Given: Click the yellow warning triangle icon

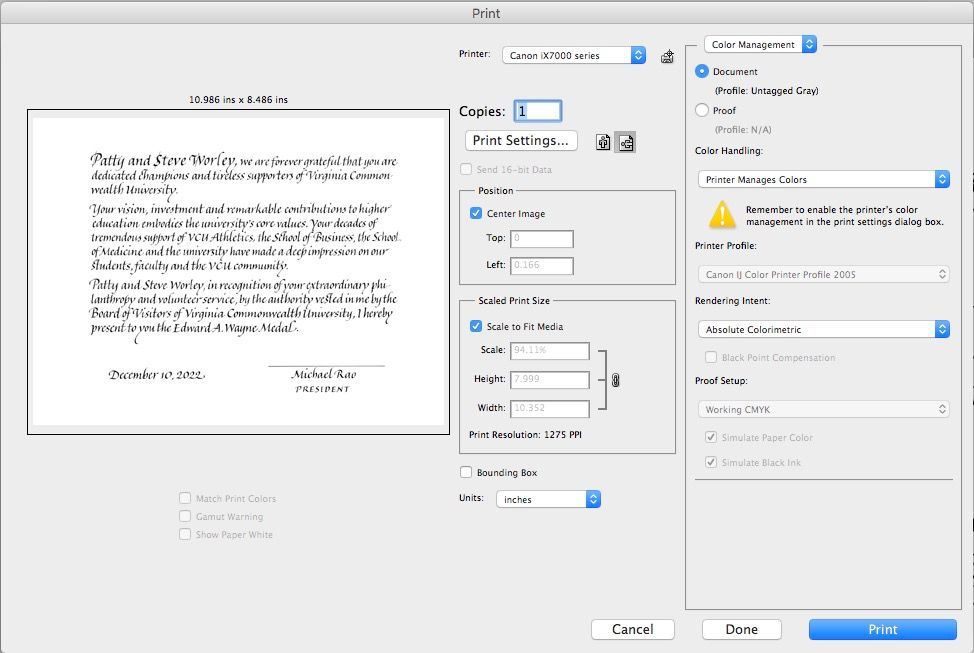Looking at the screenshot, I should [722, 214].
